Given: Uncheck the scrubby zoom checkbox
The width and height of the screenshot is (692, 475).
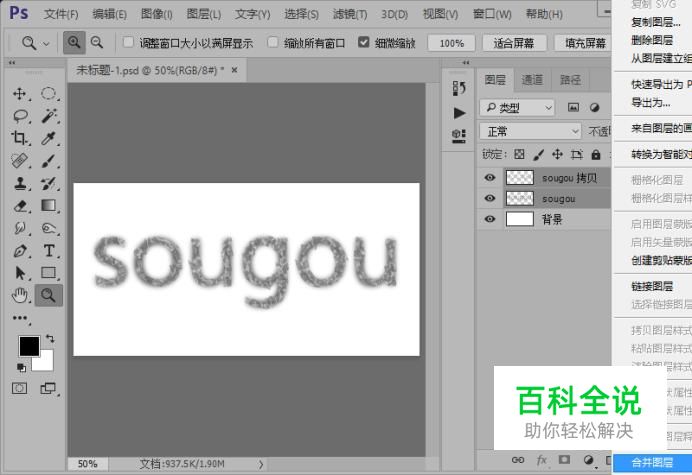Looking at the screenshot, I should coord(363,42).
